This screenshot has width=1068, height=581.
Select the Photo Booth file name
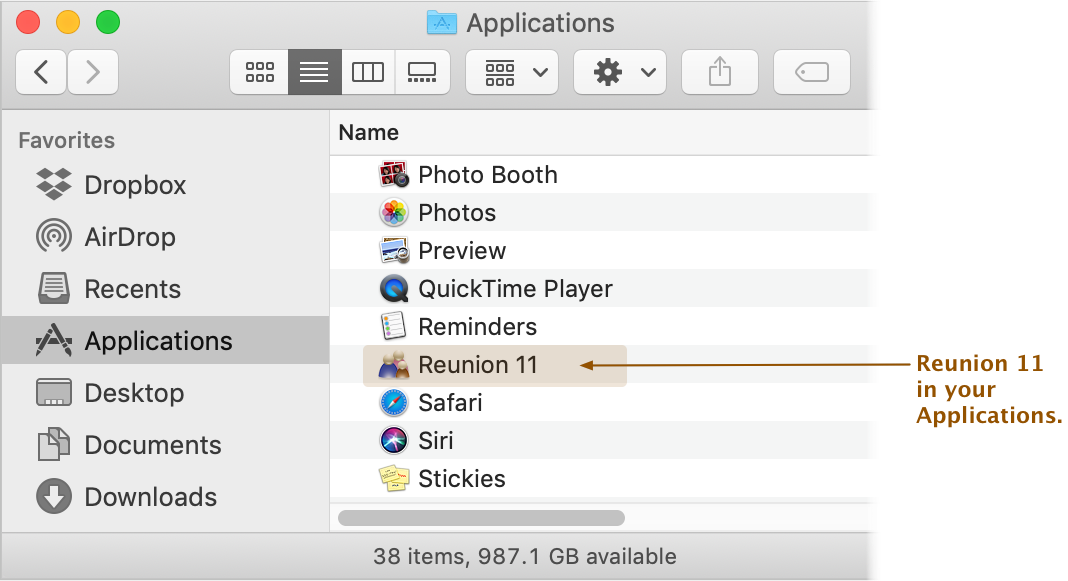(x=488, y=175)
